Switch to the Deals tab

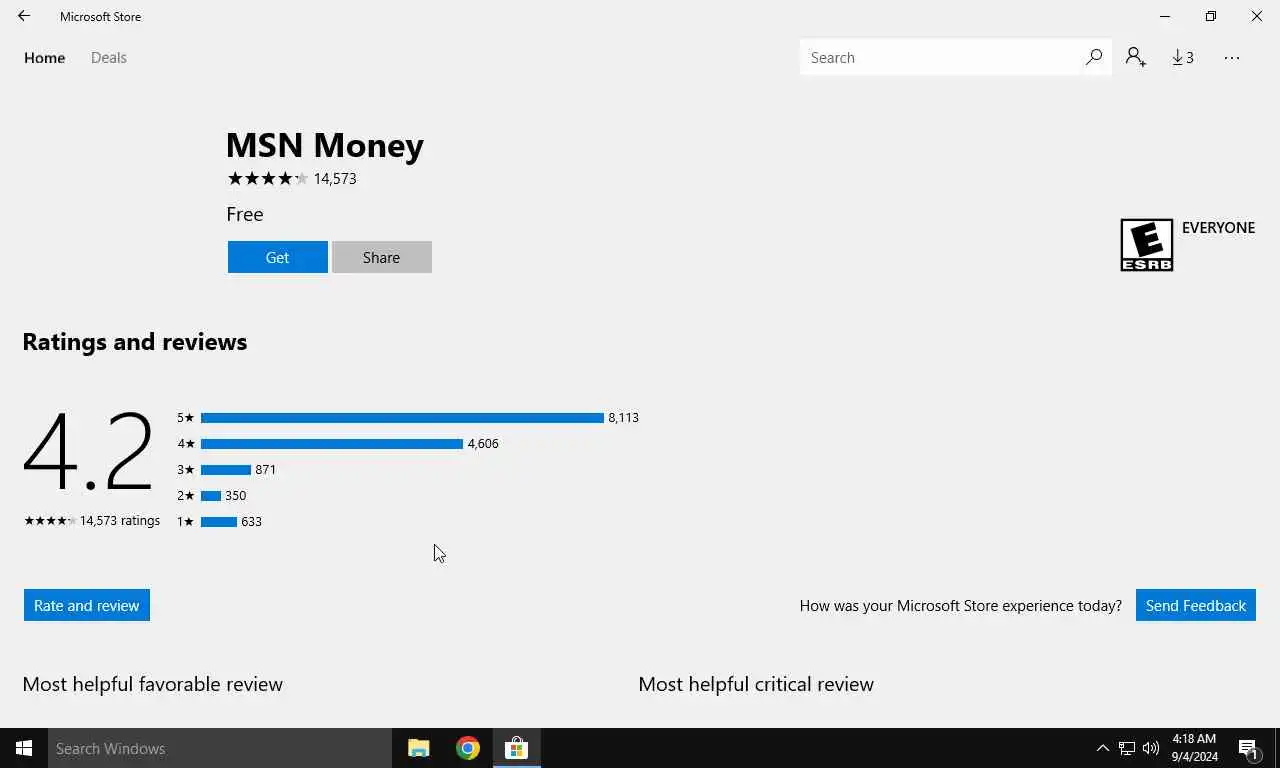tap(109, 57)
